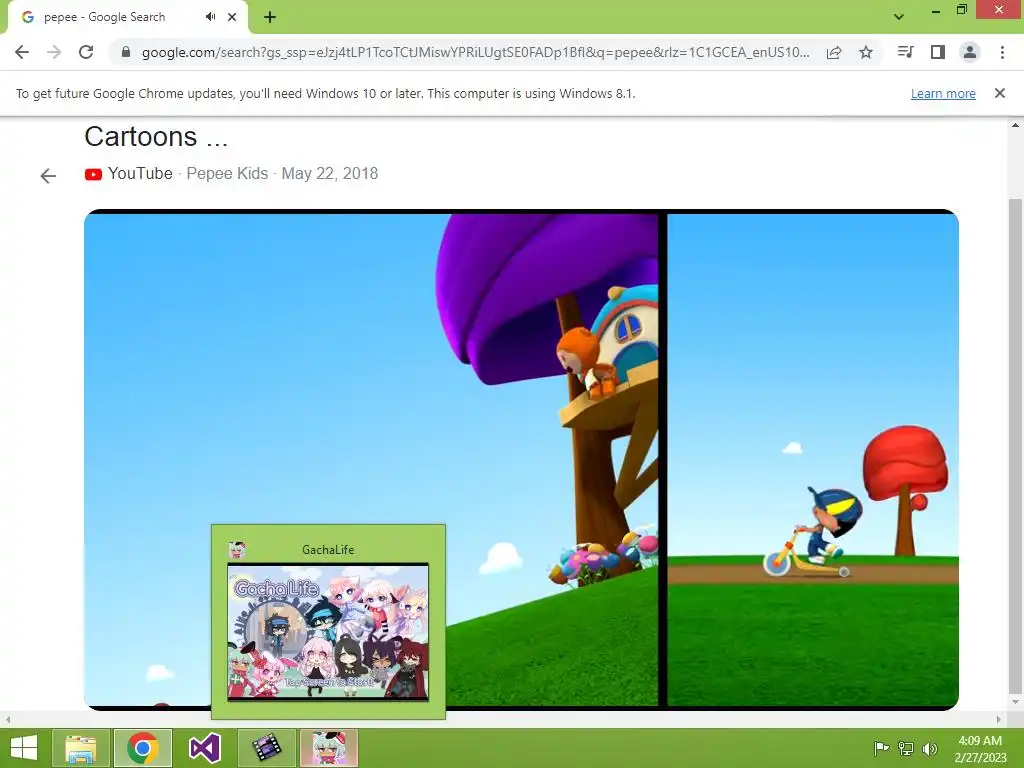Reload the page with the refresh icon
This screenshot has height=768, width=1024.
86,52
